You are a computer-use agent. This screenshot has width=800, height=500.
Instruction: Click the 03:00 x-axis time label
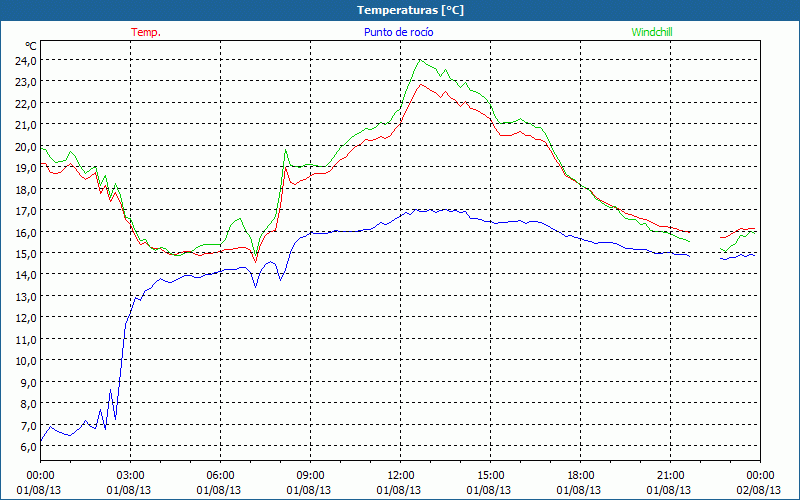point(130,476)
